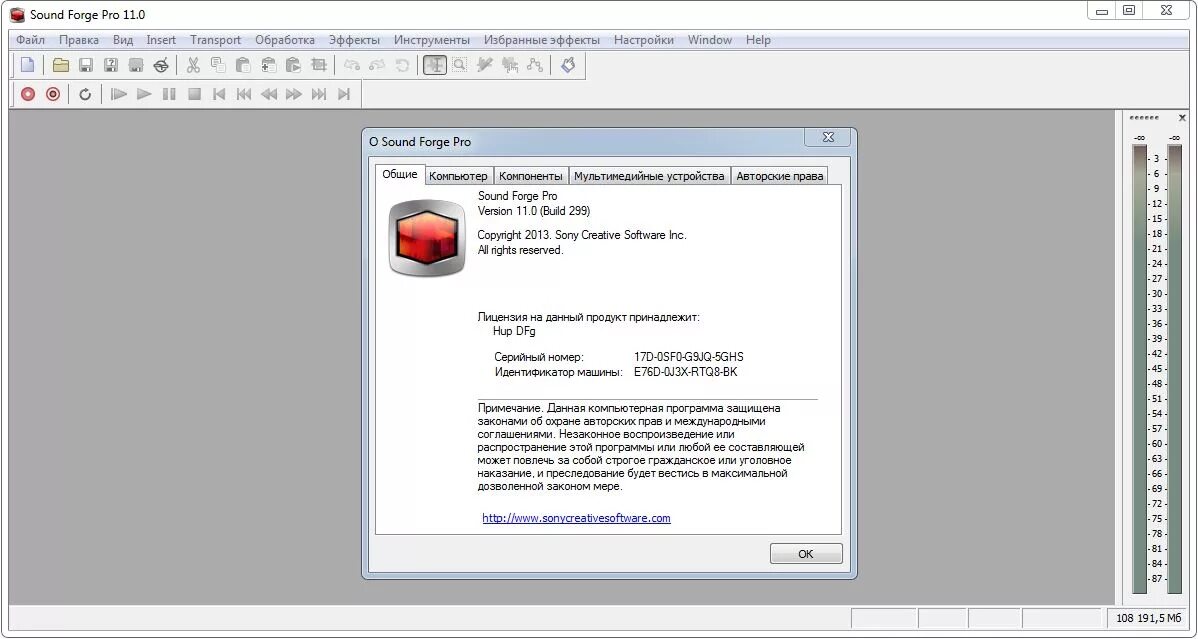
Task: Click the Stop button
Action: [x=194, y=94]
